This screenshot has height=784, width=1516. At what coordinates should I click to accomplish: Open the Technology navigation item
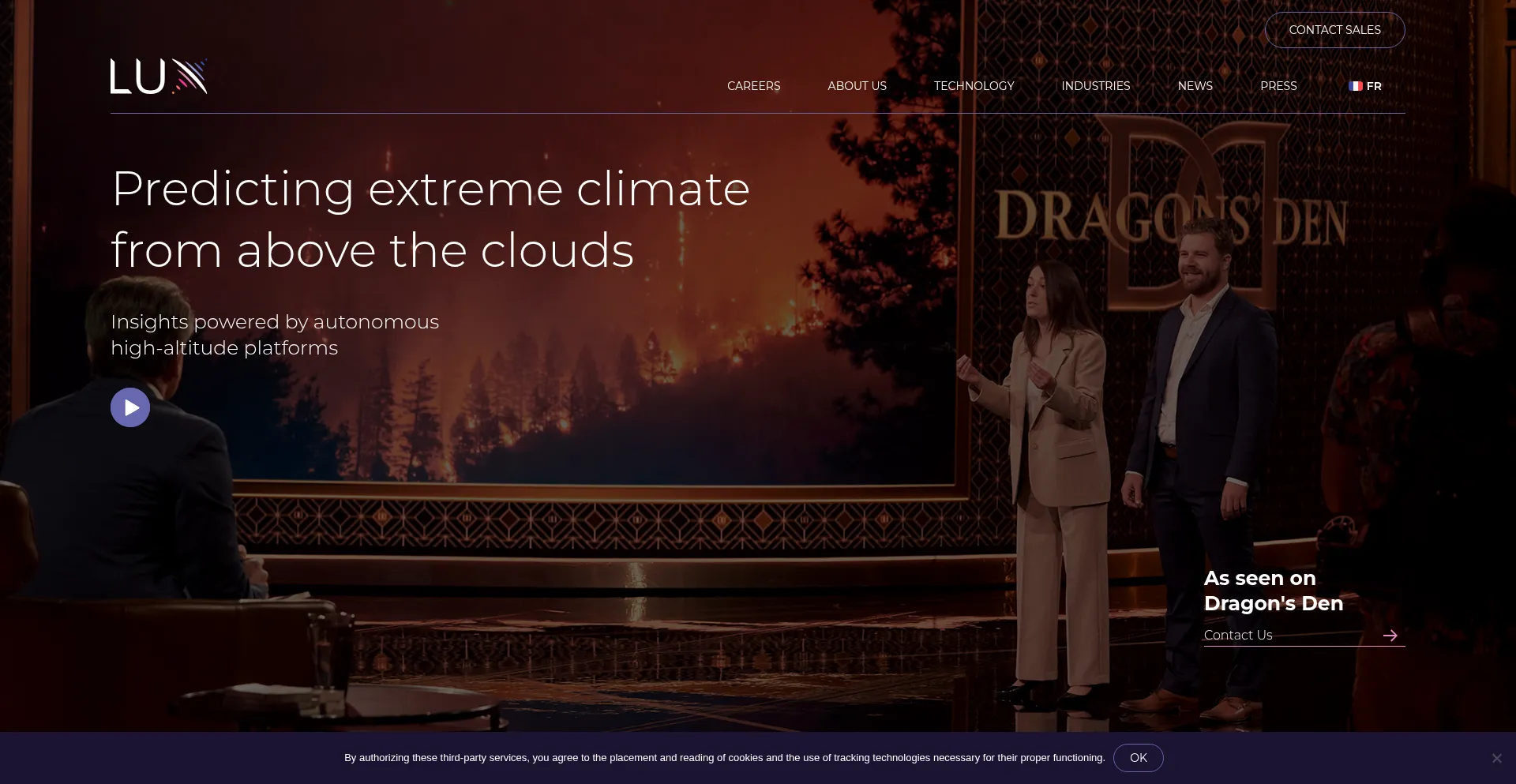[974, 86]
